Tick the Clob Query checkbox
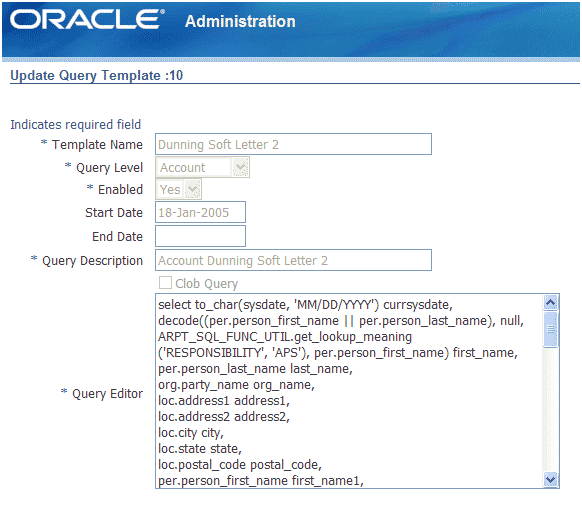Image resolution: width=582 pixels, height=516 pixels. pyautogui.click(x=165, y=283)
